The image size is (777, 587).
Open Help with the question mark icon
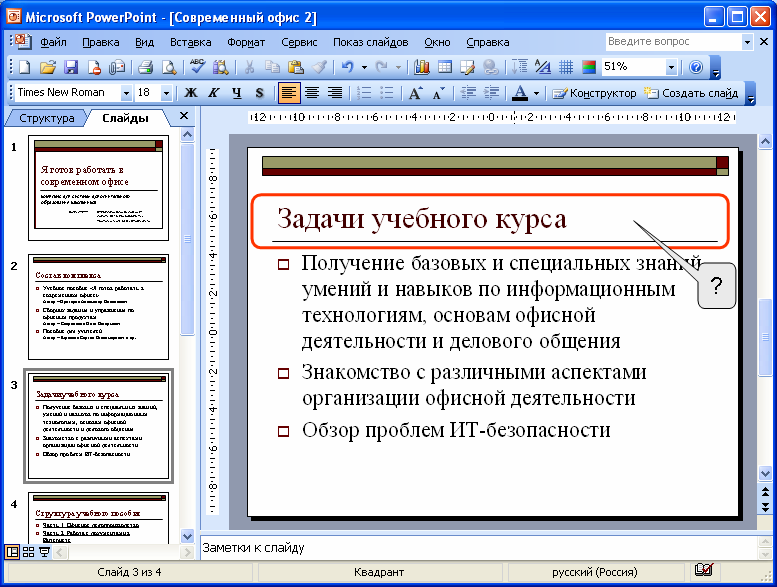[696, 67]
